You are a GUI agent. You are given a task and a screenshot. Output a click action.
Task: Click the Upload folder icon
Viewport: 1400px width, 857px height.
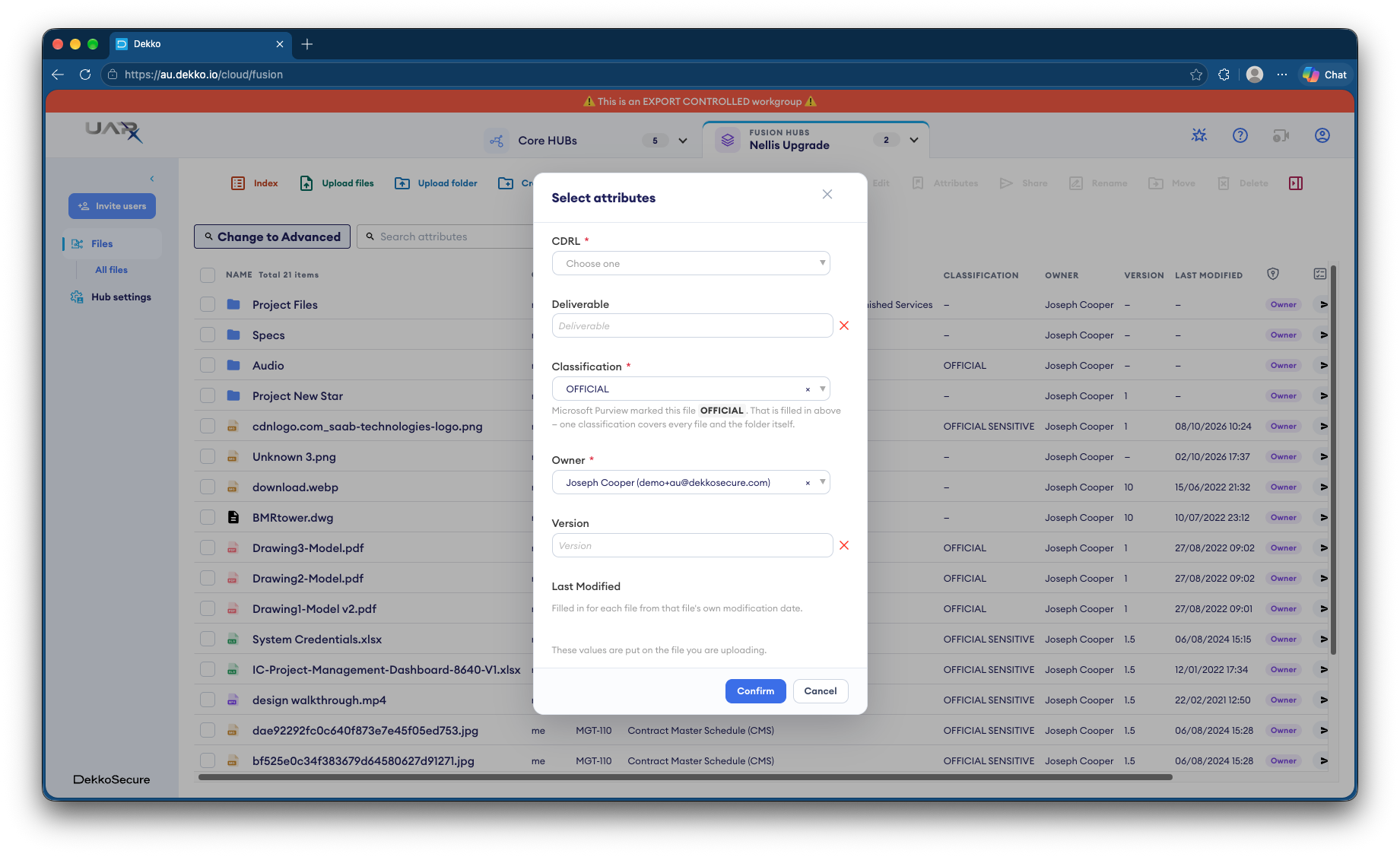pos(402,183)
